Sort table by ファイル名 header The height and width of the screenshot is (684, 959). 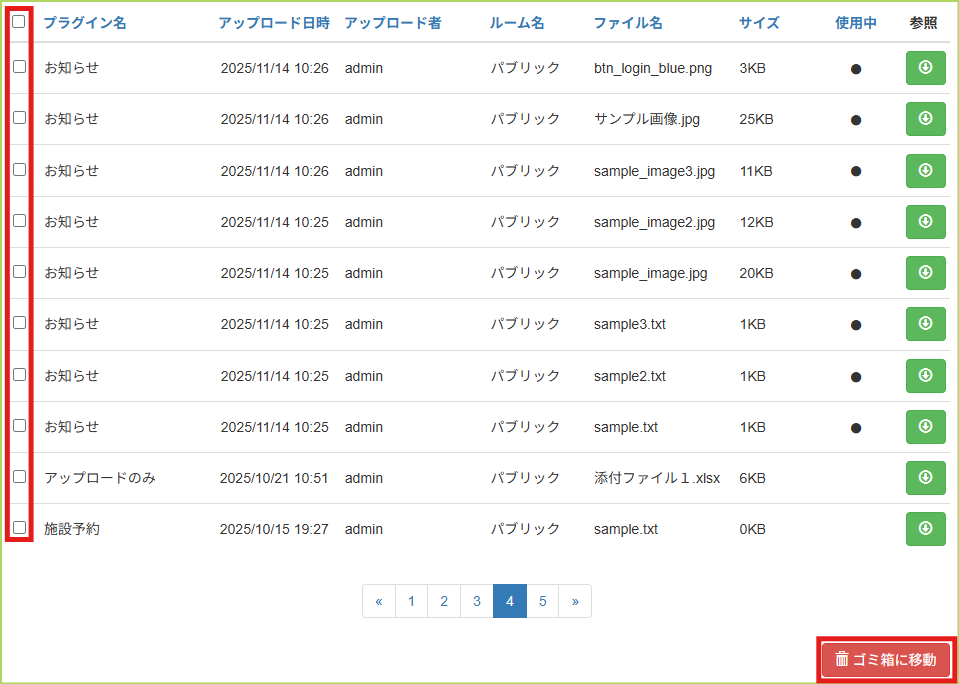click(627, 23)
